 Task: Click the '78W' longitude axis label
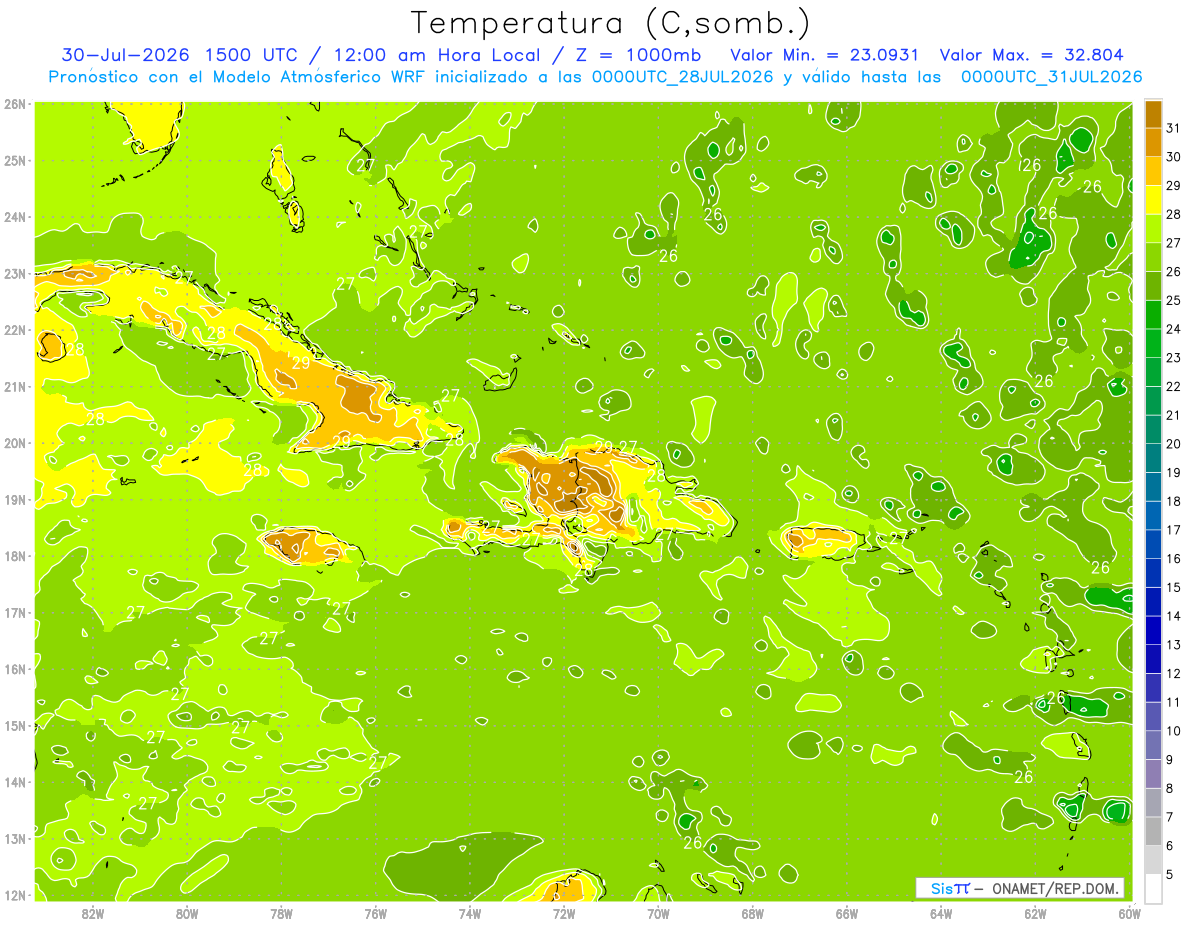[281, 913]
